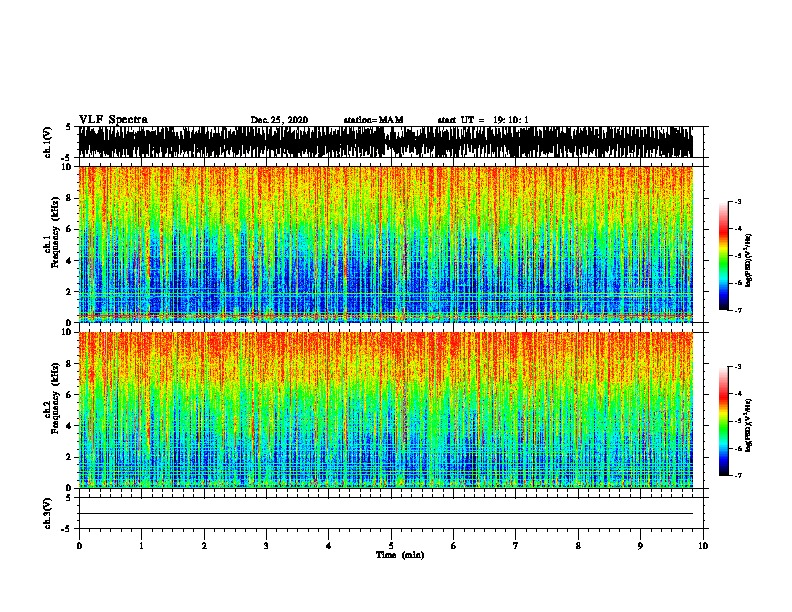Click the ch.2 colorbar 'log(PSD)' label
The image size is (792, 612).
point(748,426)
